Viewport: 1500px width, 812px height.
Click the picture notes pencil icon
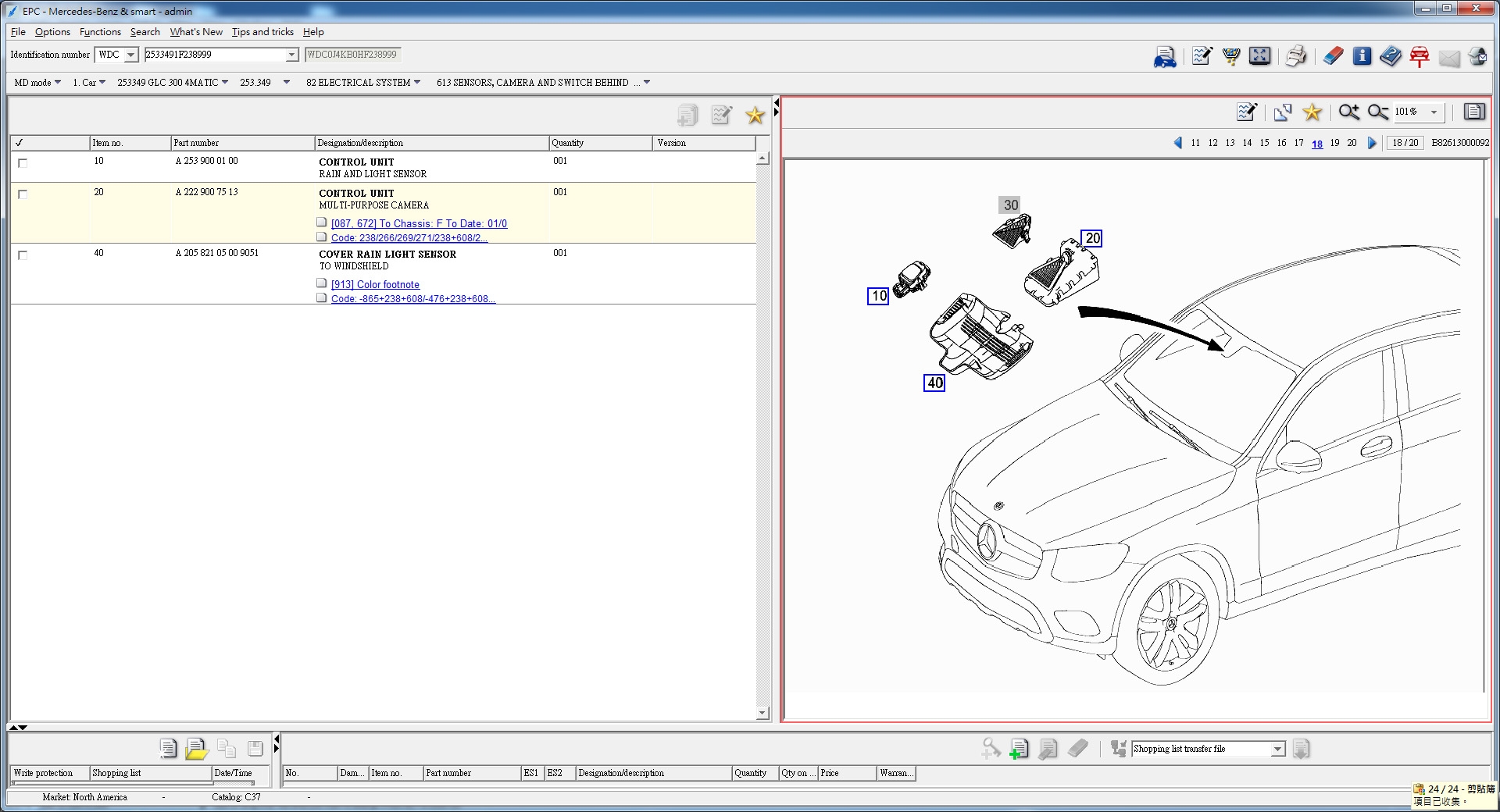tap(1247, 112)
